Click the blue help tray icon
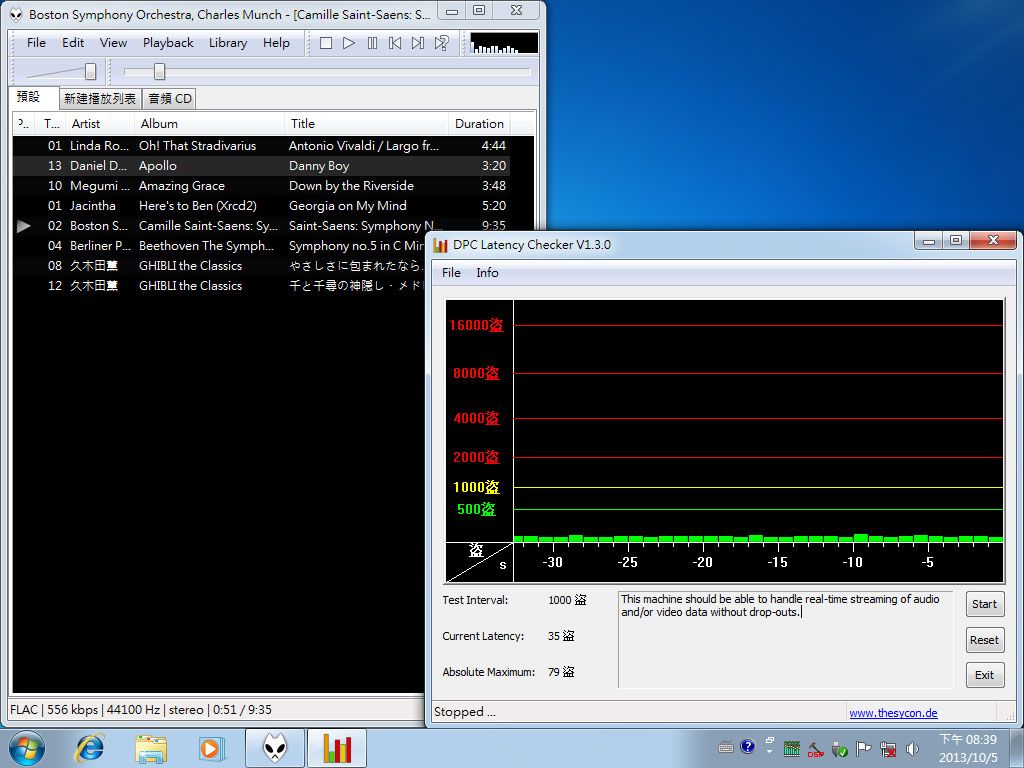This screenshot has width=1024, height=768. click(x=748, y=746)
